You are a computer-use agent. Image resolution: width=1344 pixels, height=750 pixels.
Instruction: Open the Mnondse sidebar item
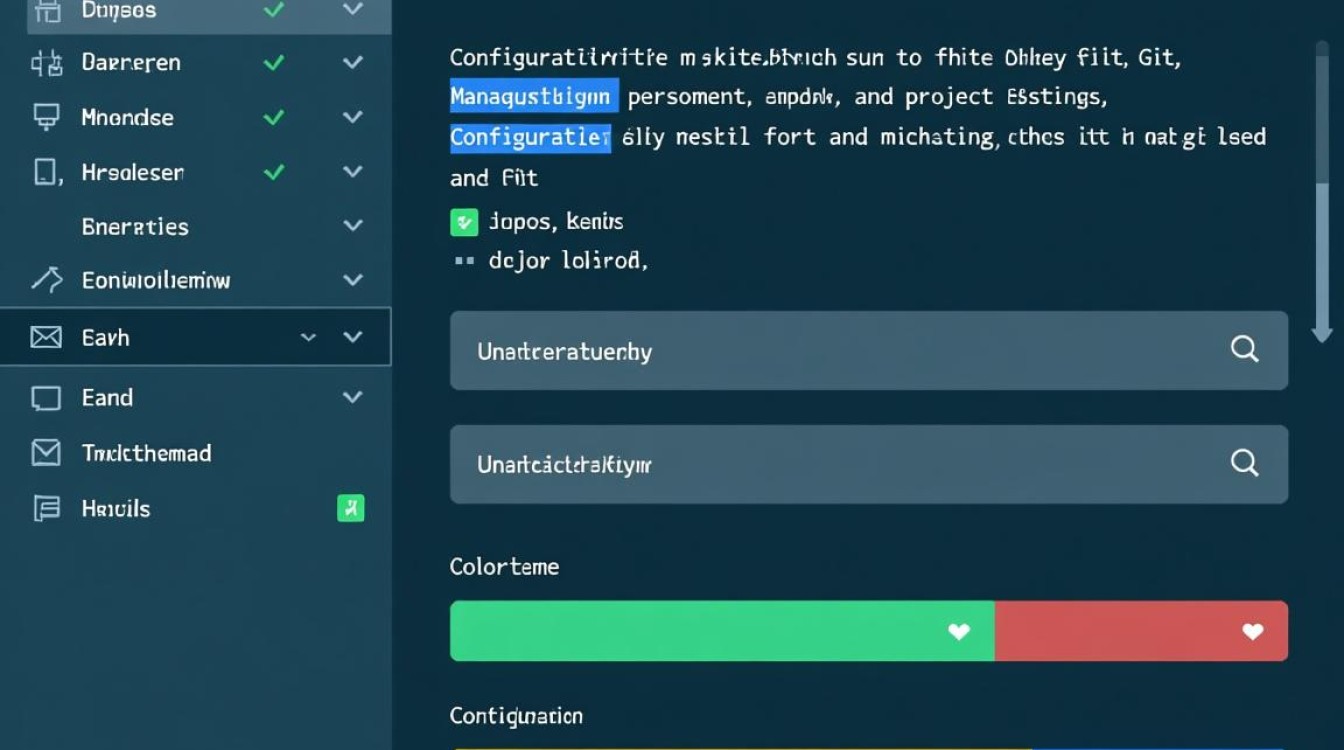[x=127, y=117]
